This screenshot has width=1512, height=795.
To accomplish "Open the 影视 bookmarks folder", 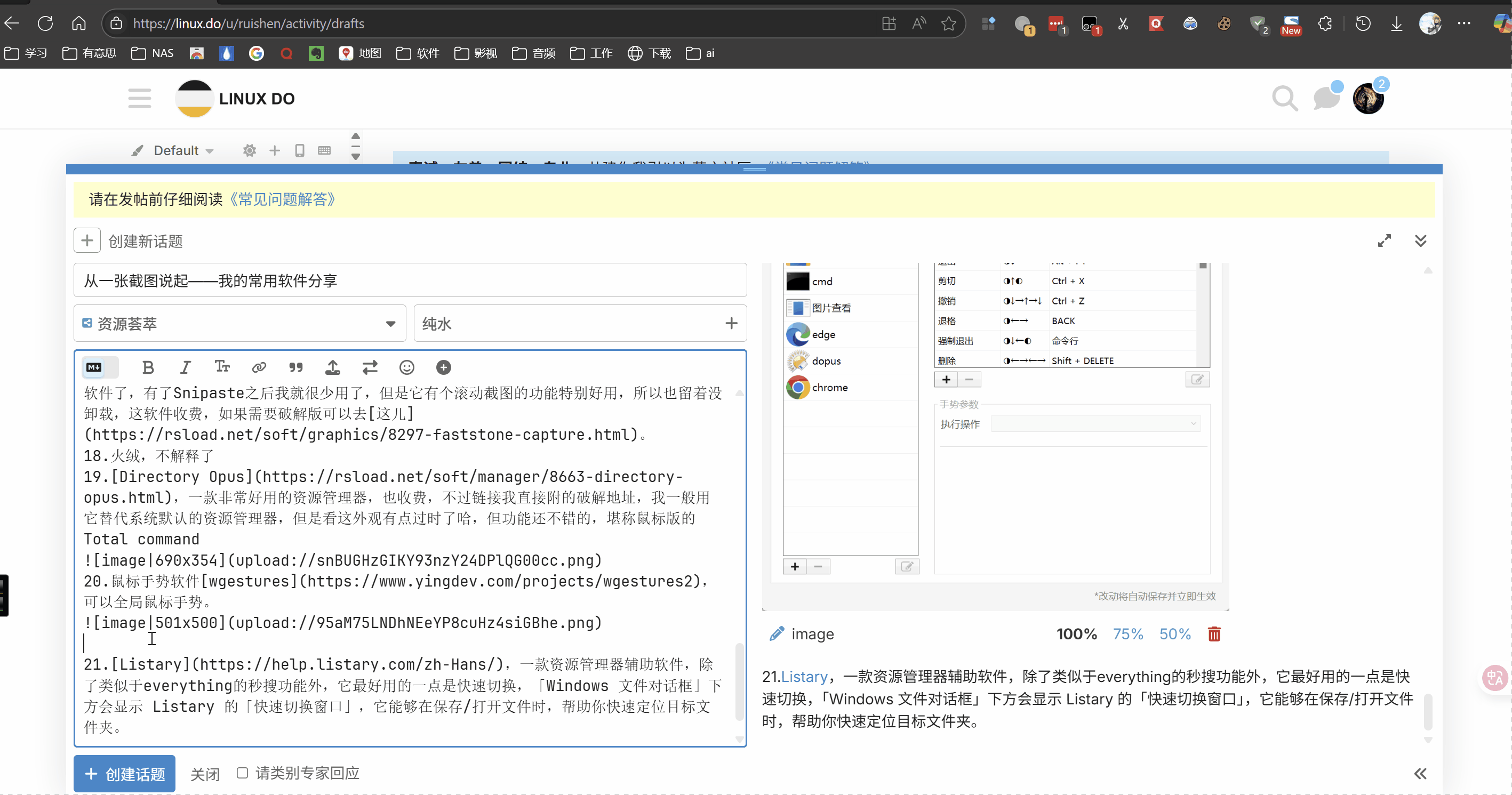I will [475, 53].
